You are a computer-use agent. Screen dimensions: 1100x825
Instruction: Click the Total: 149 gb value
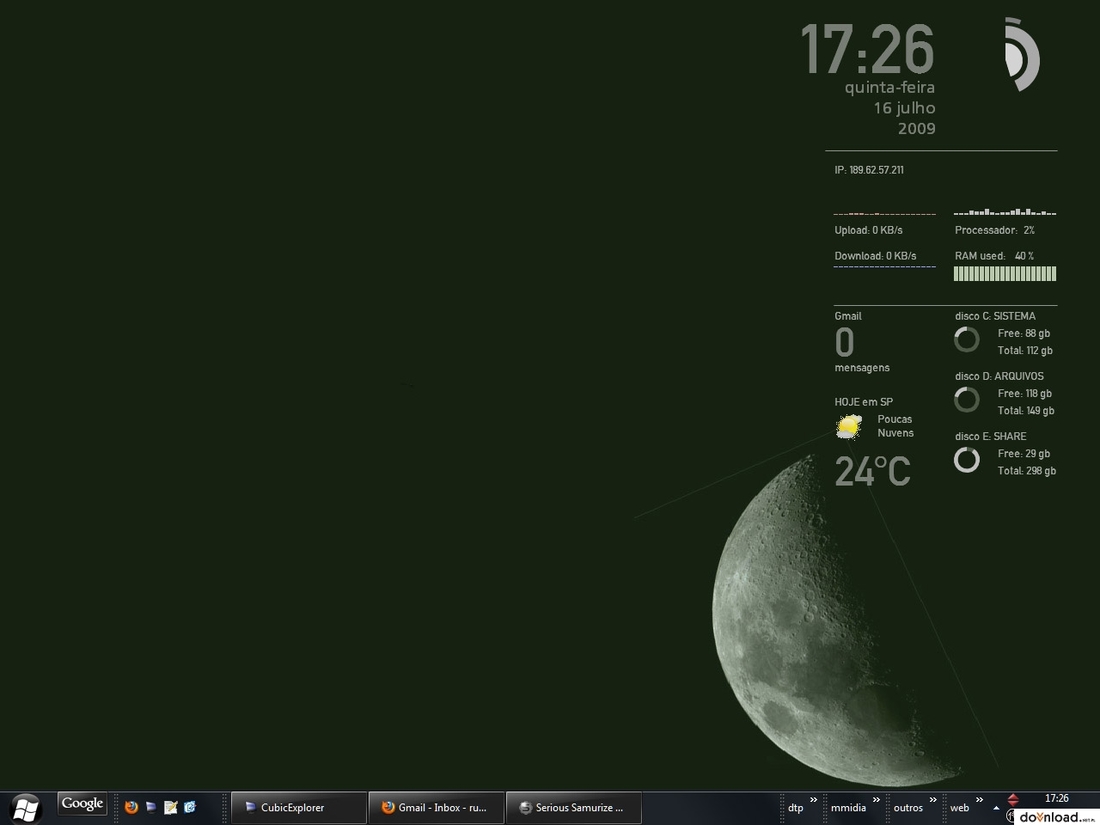point(1026,411)
